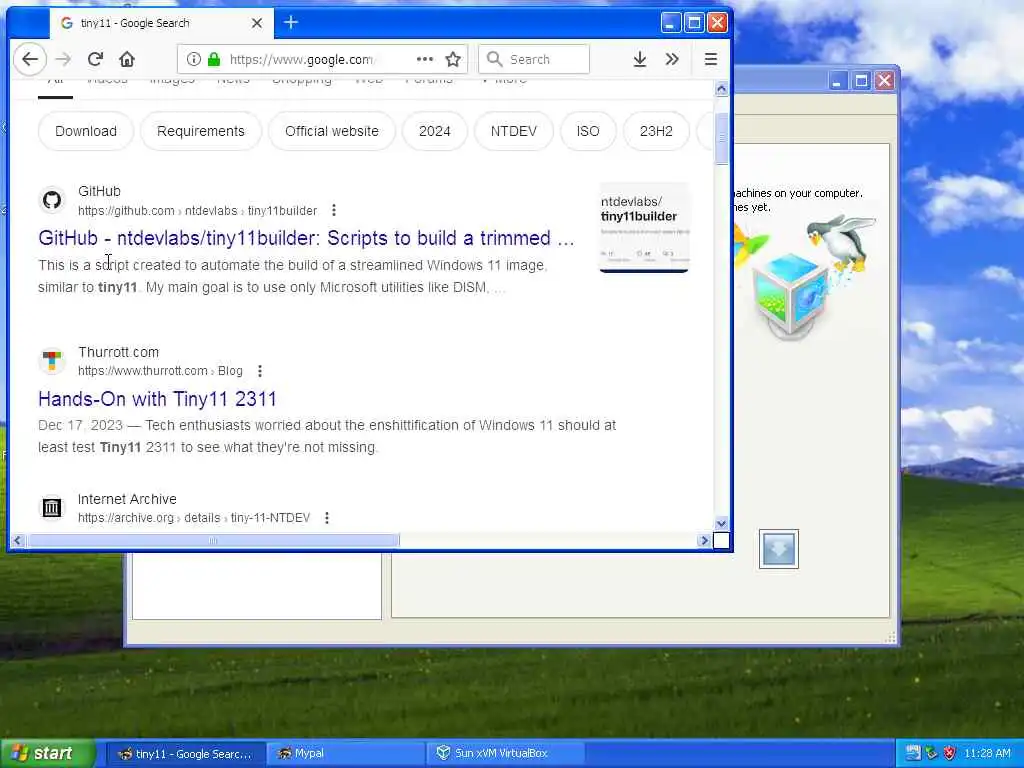Open the browser home page
This screenshot has width=1024, height=768.
point(127,59)
